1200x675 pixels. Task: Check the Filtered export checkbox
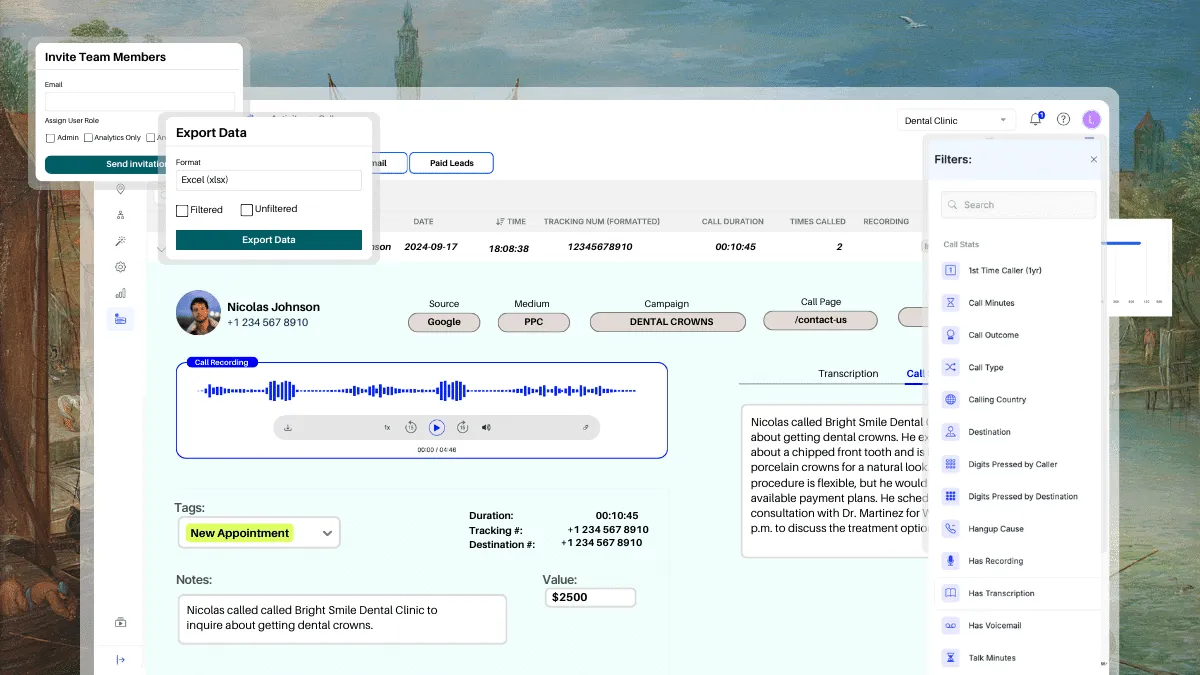tap(182, 210)
